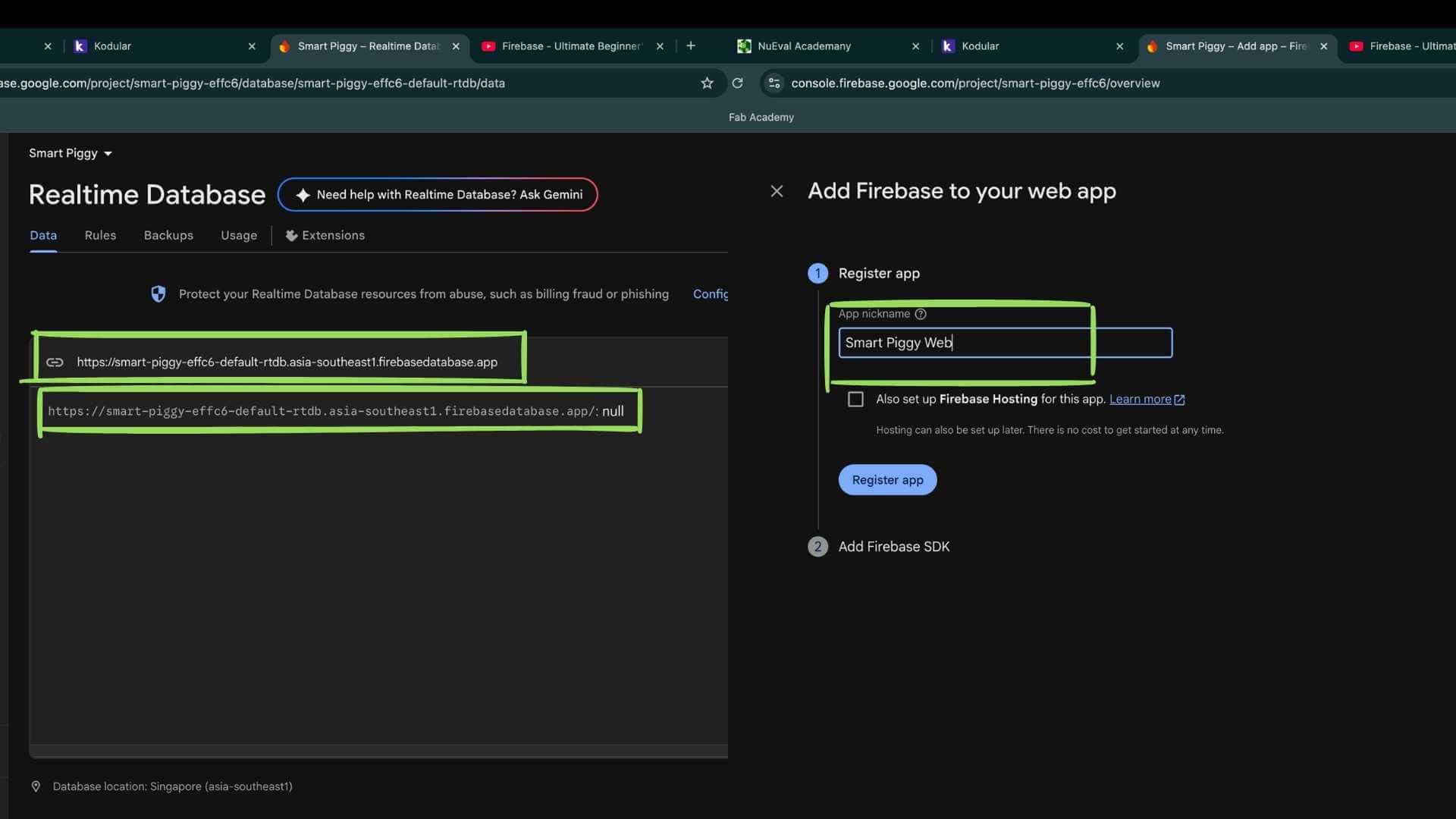This screenshot has height=819, width=1456.
Task: Close the Smart Piggy Add app tab
Action: tap(1323, 46)
